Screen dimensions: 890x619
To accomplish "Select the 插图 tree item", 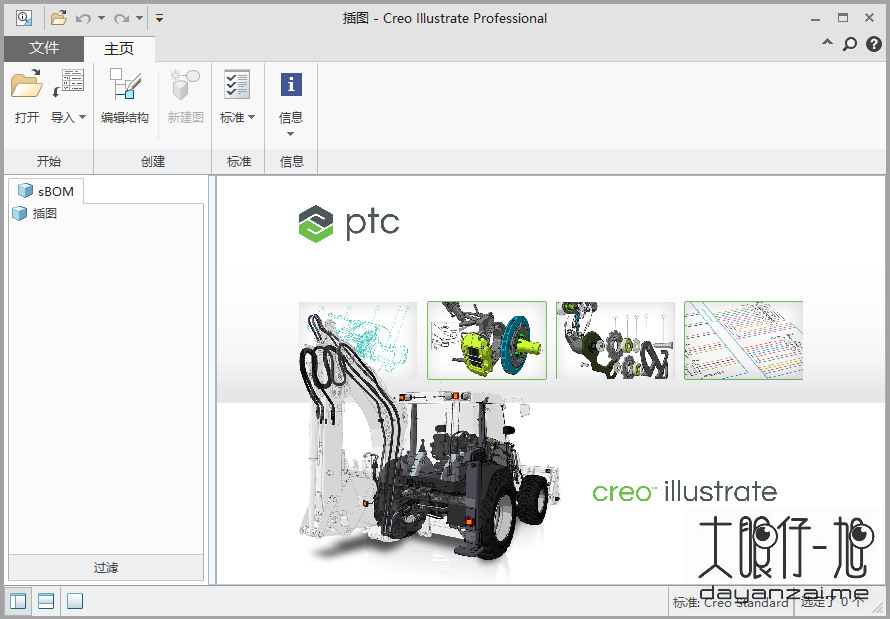I will 44,213.
